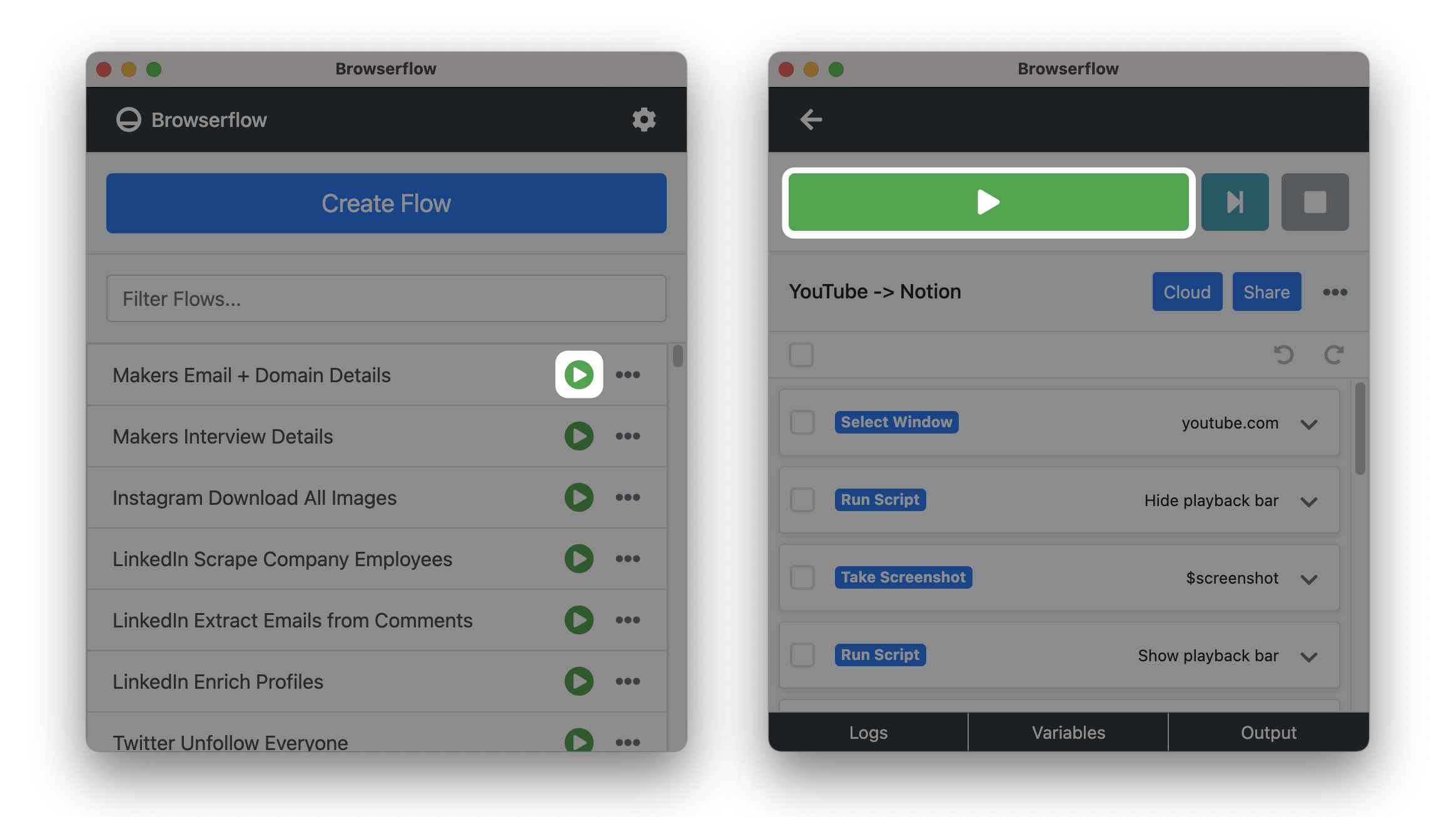This screenshot has width=1456, height=817.
Task: Click the Browserflow logo icon
Action: 129,119
